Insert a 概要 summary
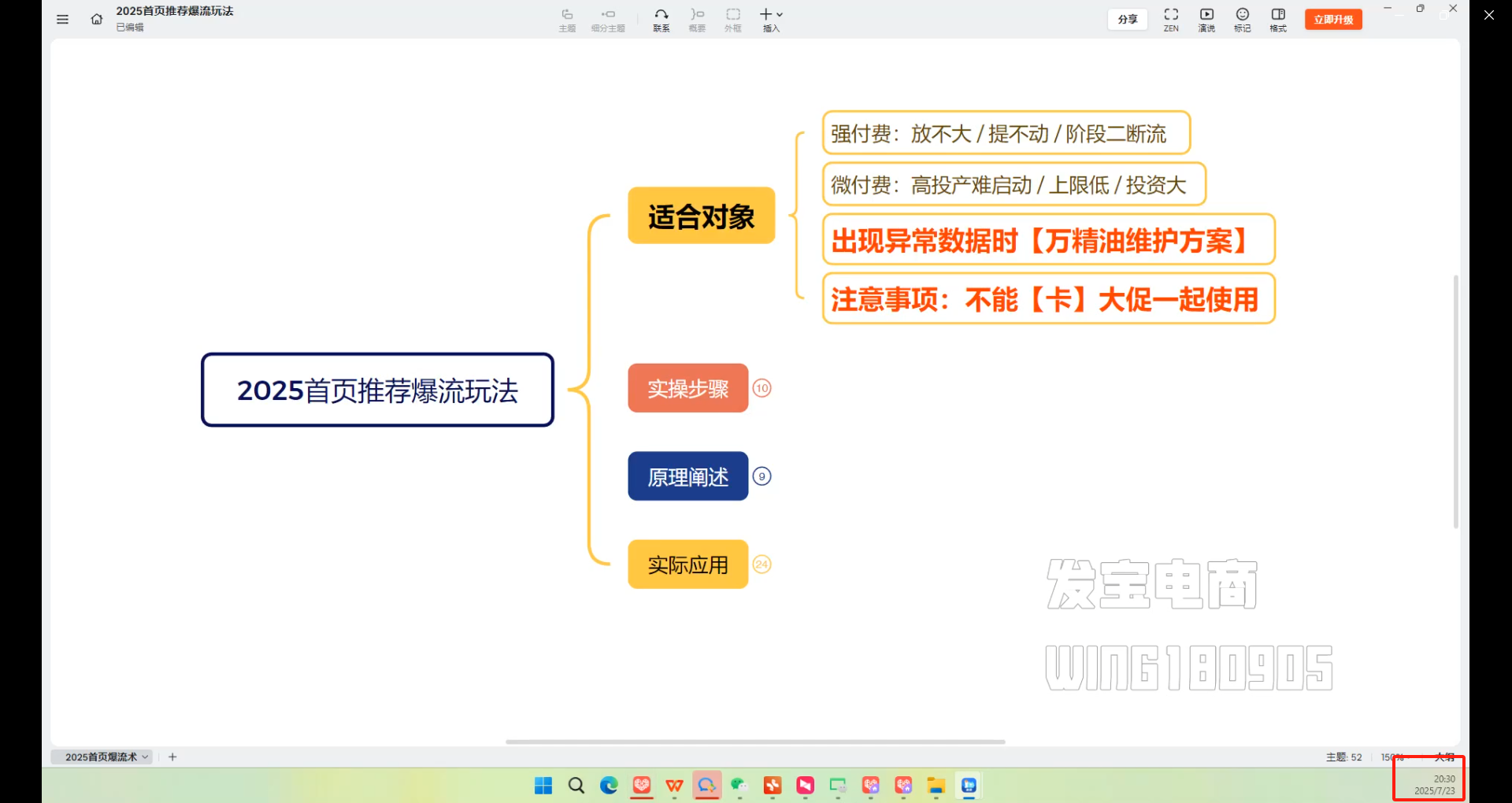 pos(697,20)
